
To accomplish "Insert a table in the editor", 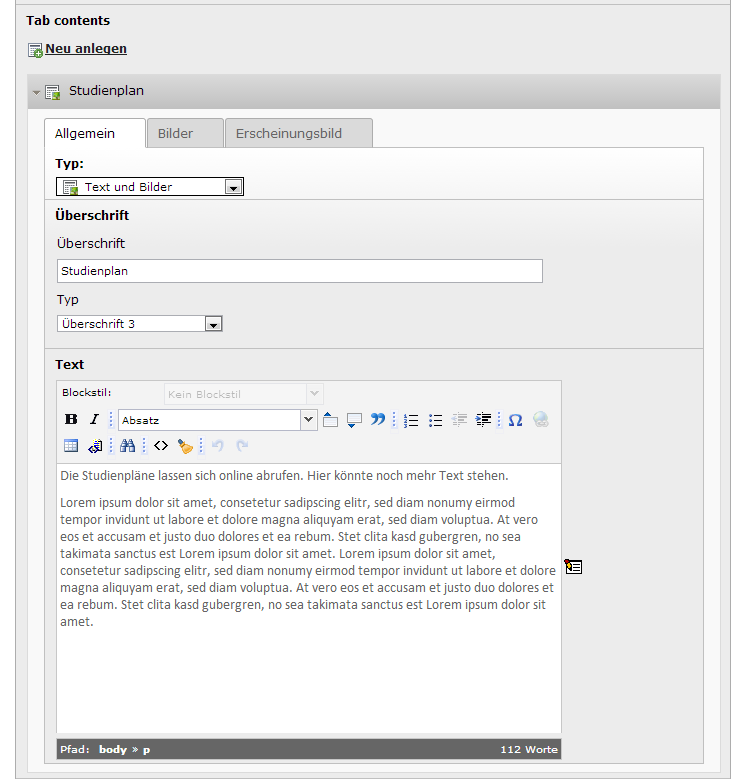I will pyautogui.click(x=71, y=446).
